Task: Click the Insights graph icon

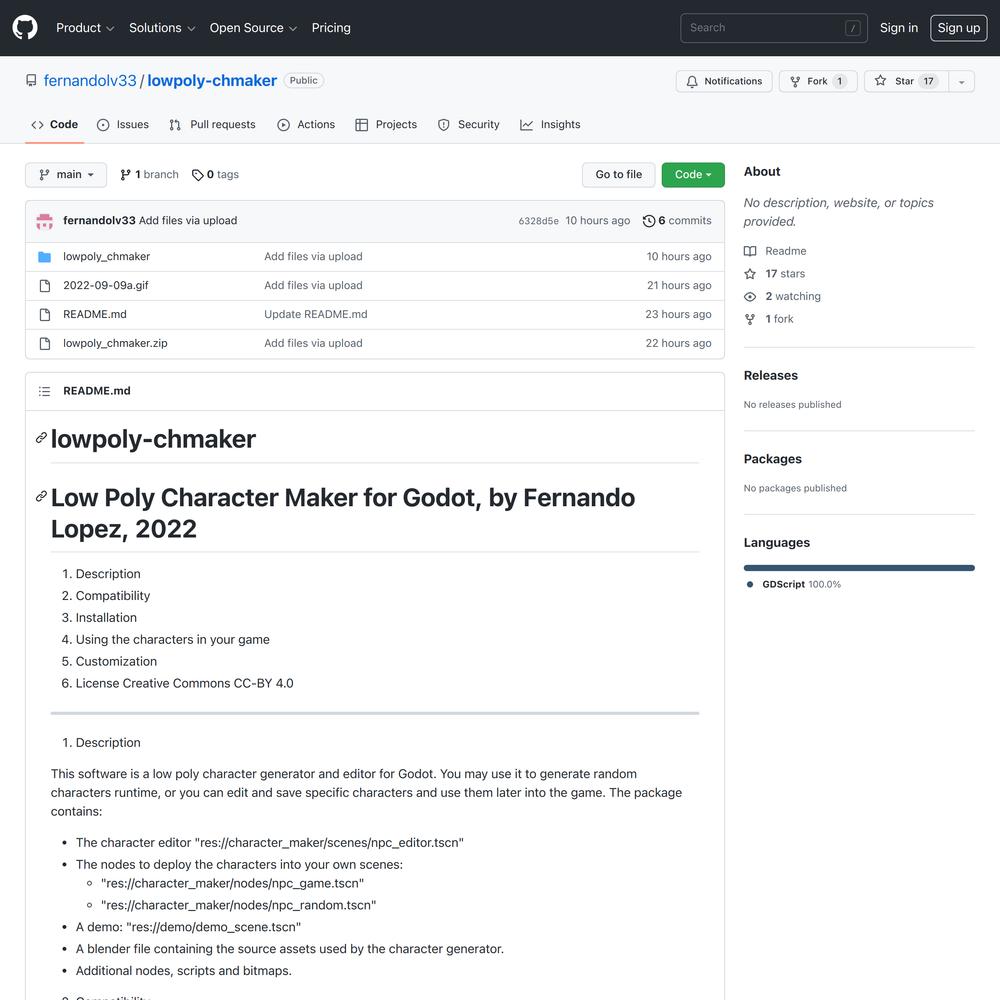Action: pos(526,125)
